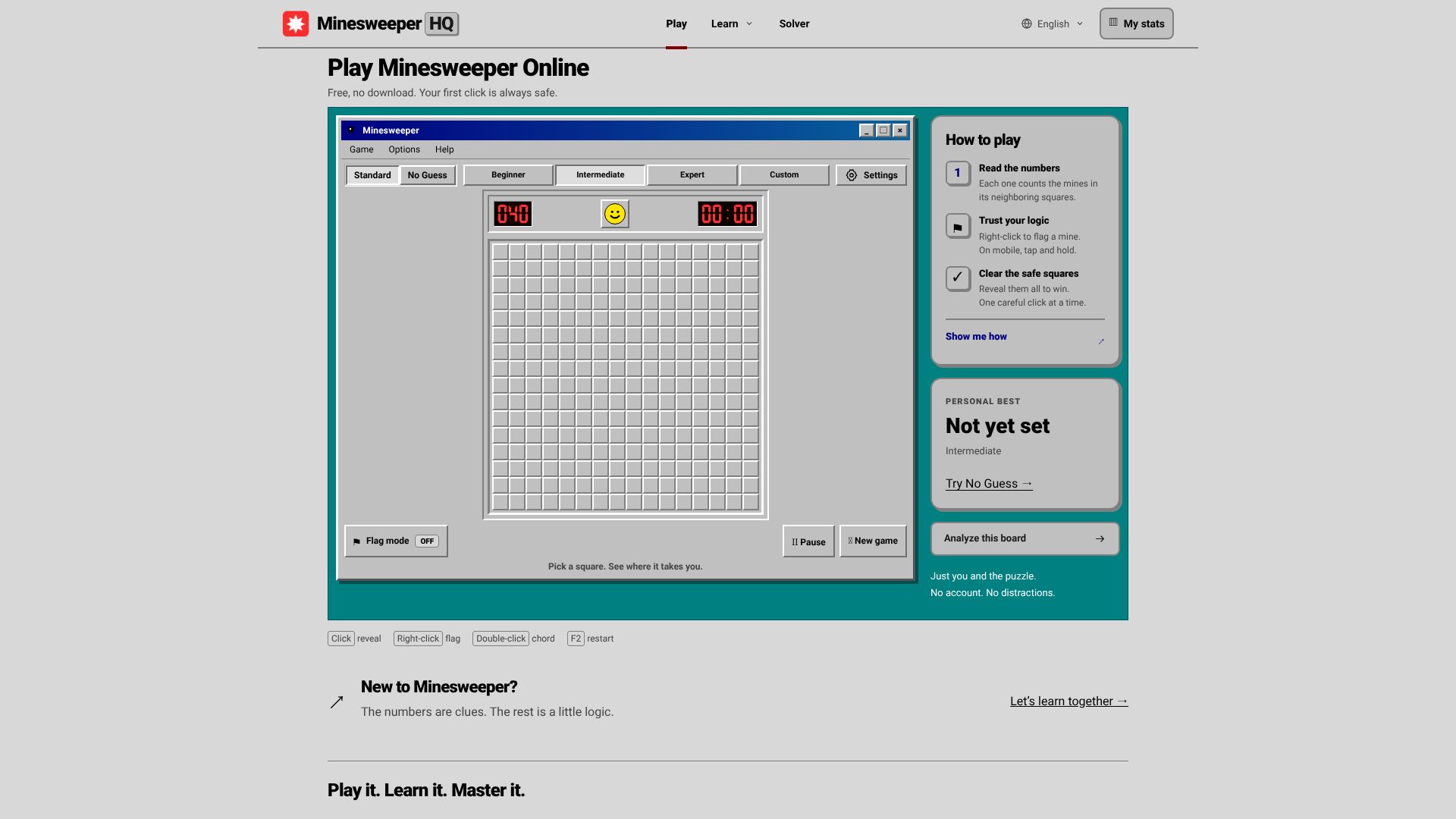Click the arrow on Analyze this board
Viewport: 1456px width, 819px height.
tap(1100, 538)
